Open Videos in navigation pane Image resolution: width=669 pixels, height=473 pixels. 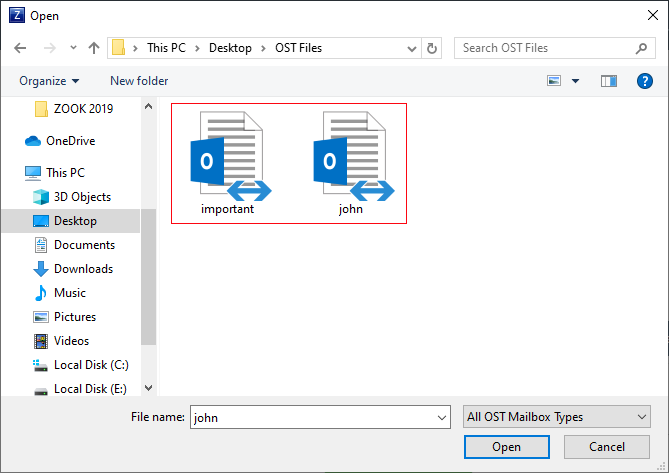point(72,341)
